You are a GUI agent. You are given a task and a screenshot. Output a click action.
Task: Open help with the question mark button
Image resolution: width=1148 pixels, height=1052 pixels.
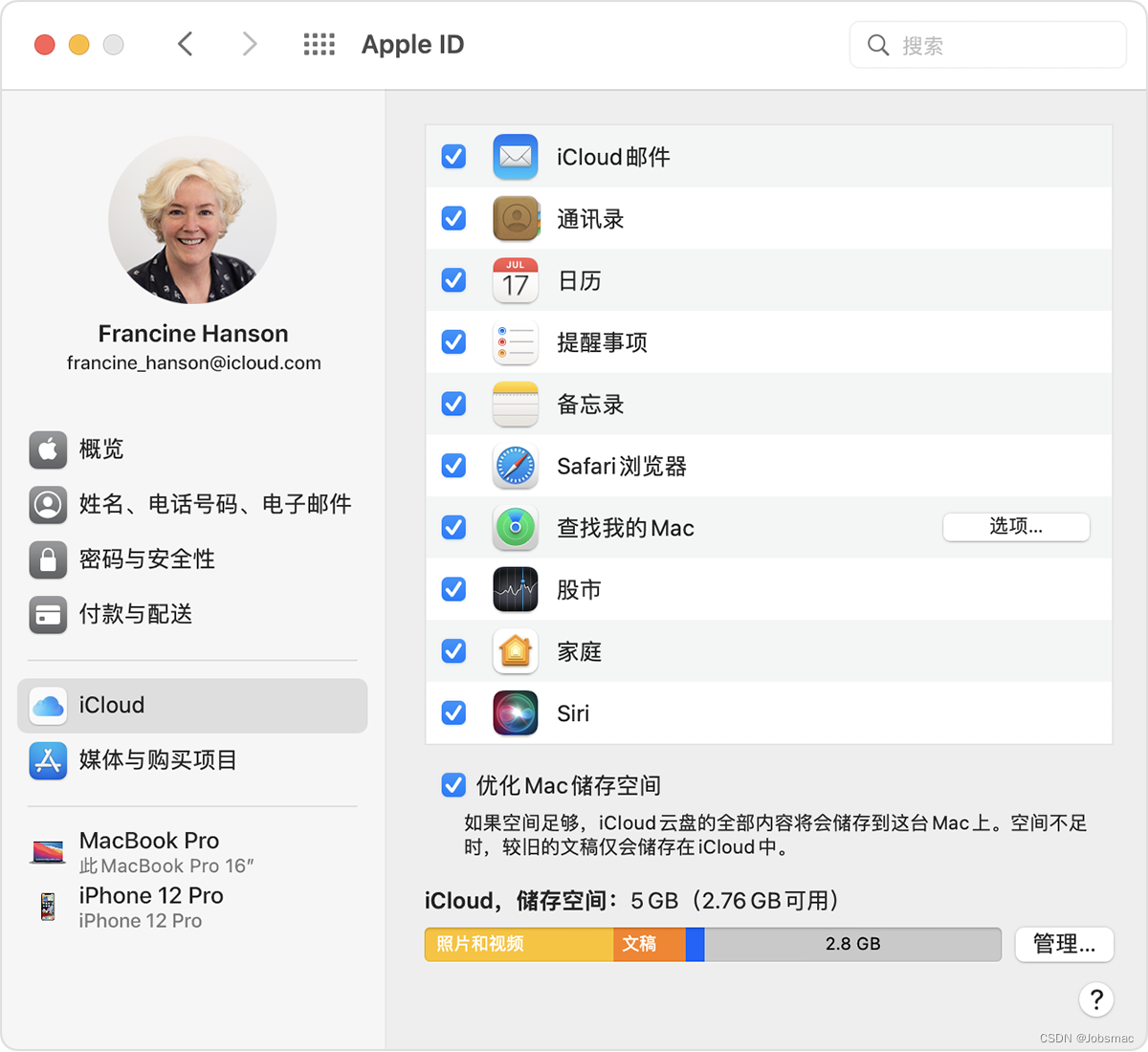1096,1000
